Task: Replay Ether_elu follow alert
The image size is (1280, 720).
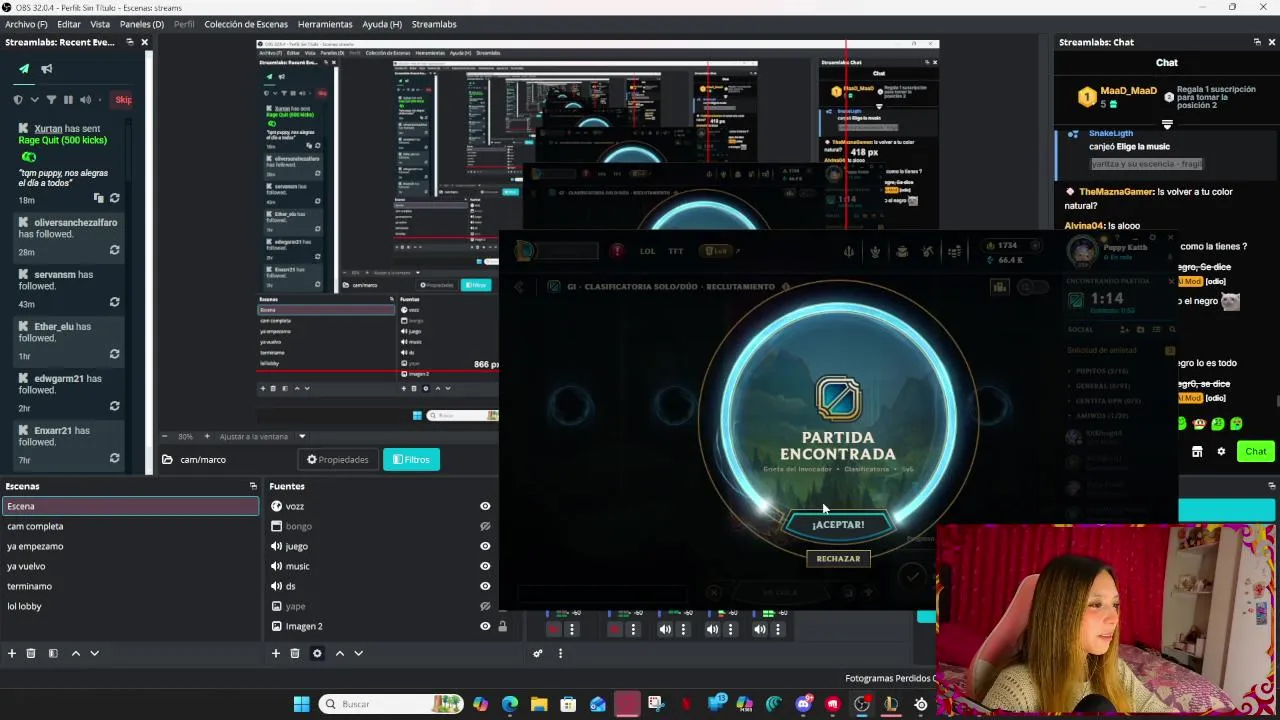Action: [x=114, y=354]
